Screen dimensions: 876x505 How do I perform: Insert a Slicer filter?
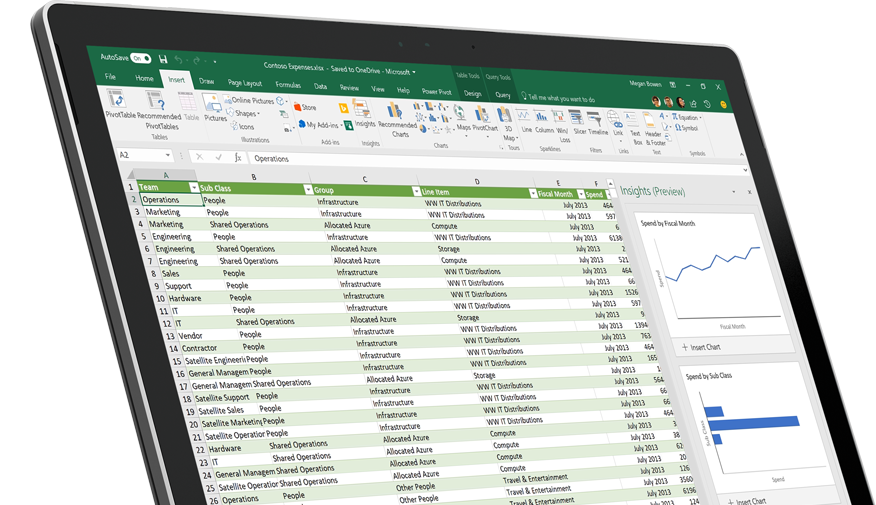click(578, 122)
